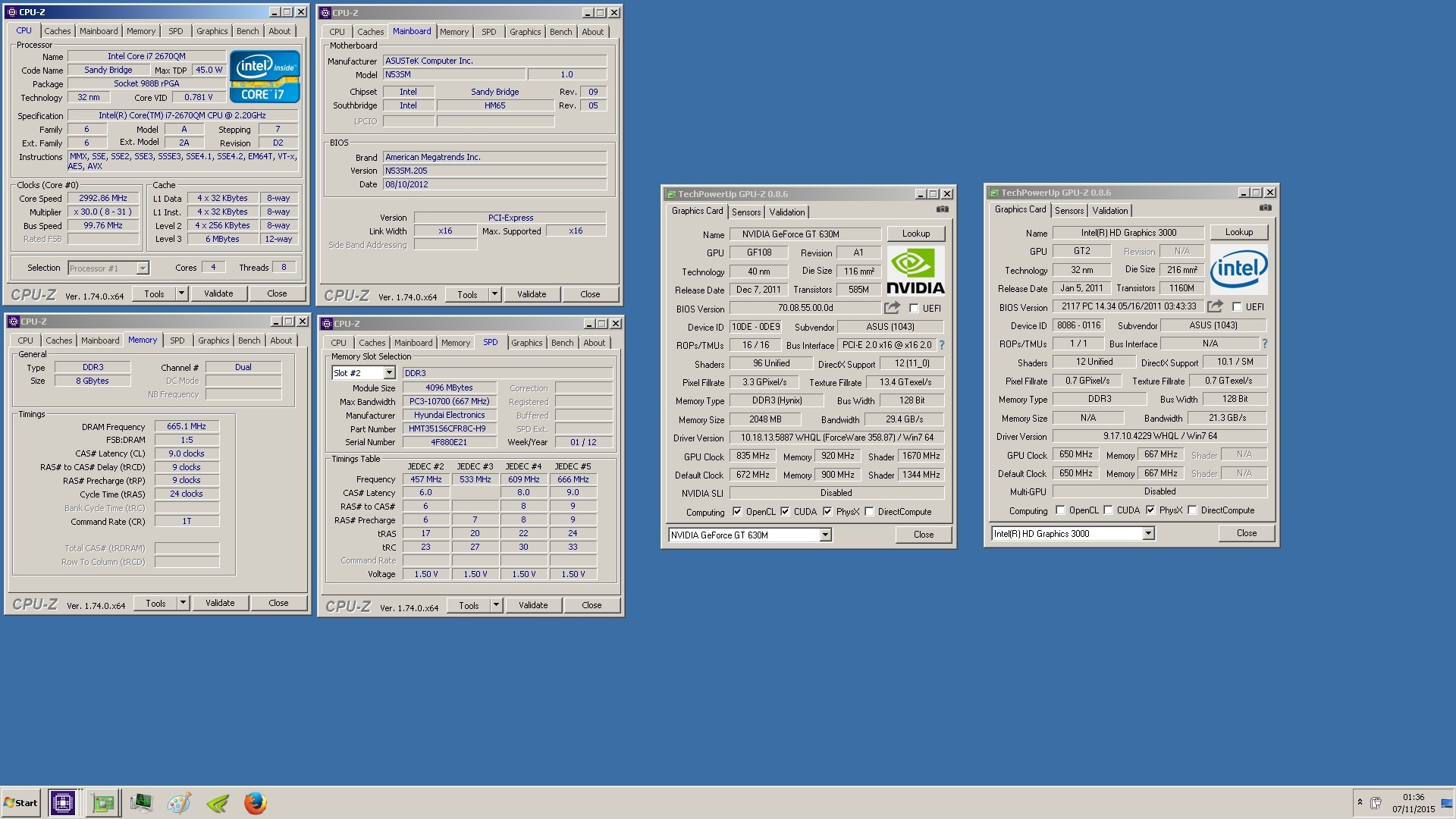Open the system monitor taskbar icon
The height and width of the screenshot is (819, 1456).
point(141,802)
